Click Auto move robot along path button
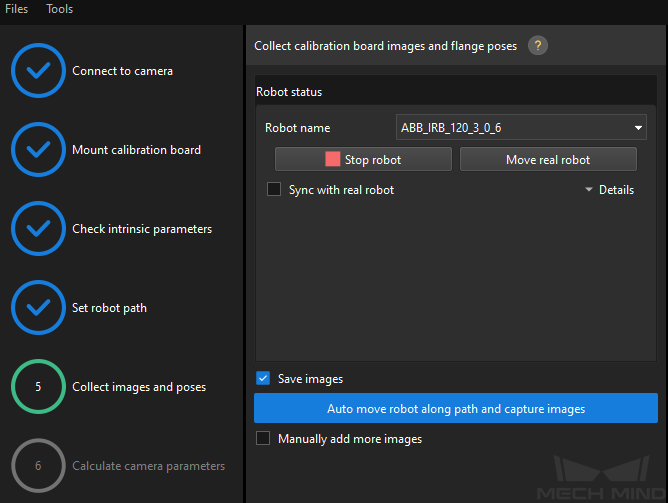Screen dimensions: 668x503 pyautogui.click(x=455, y=409)
